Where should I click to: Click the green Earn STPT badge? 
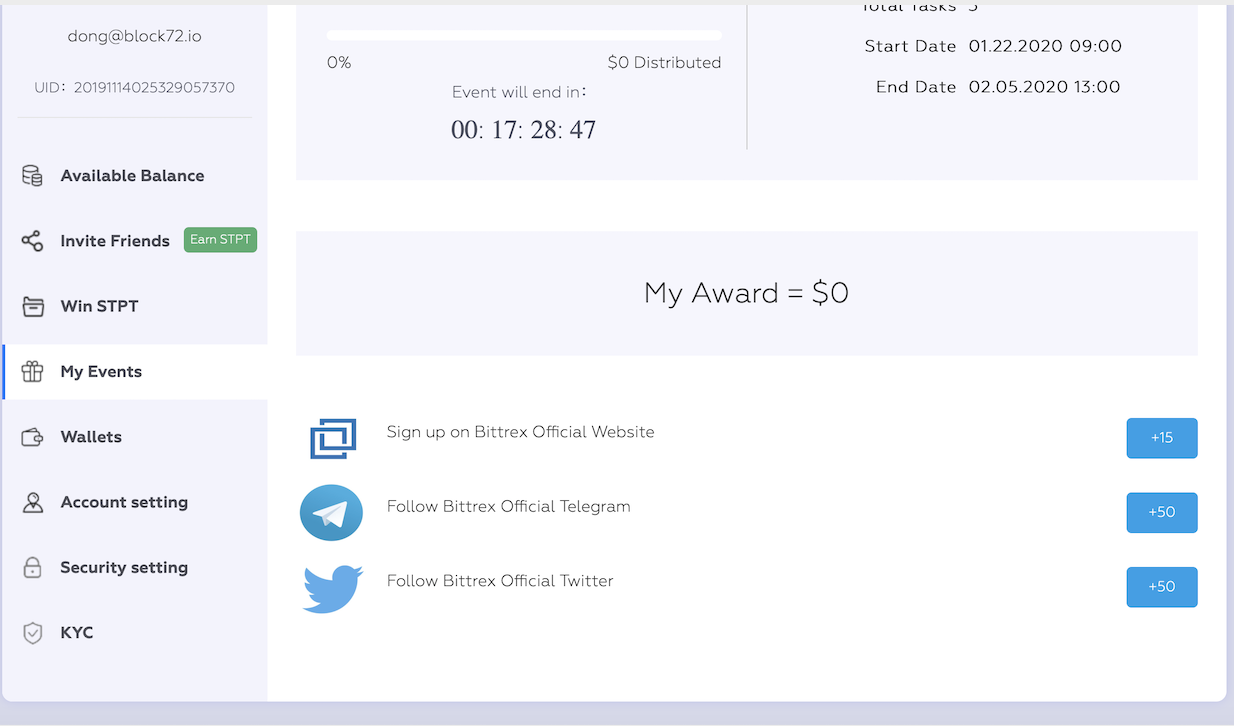tap(220, 240)
